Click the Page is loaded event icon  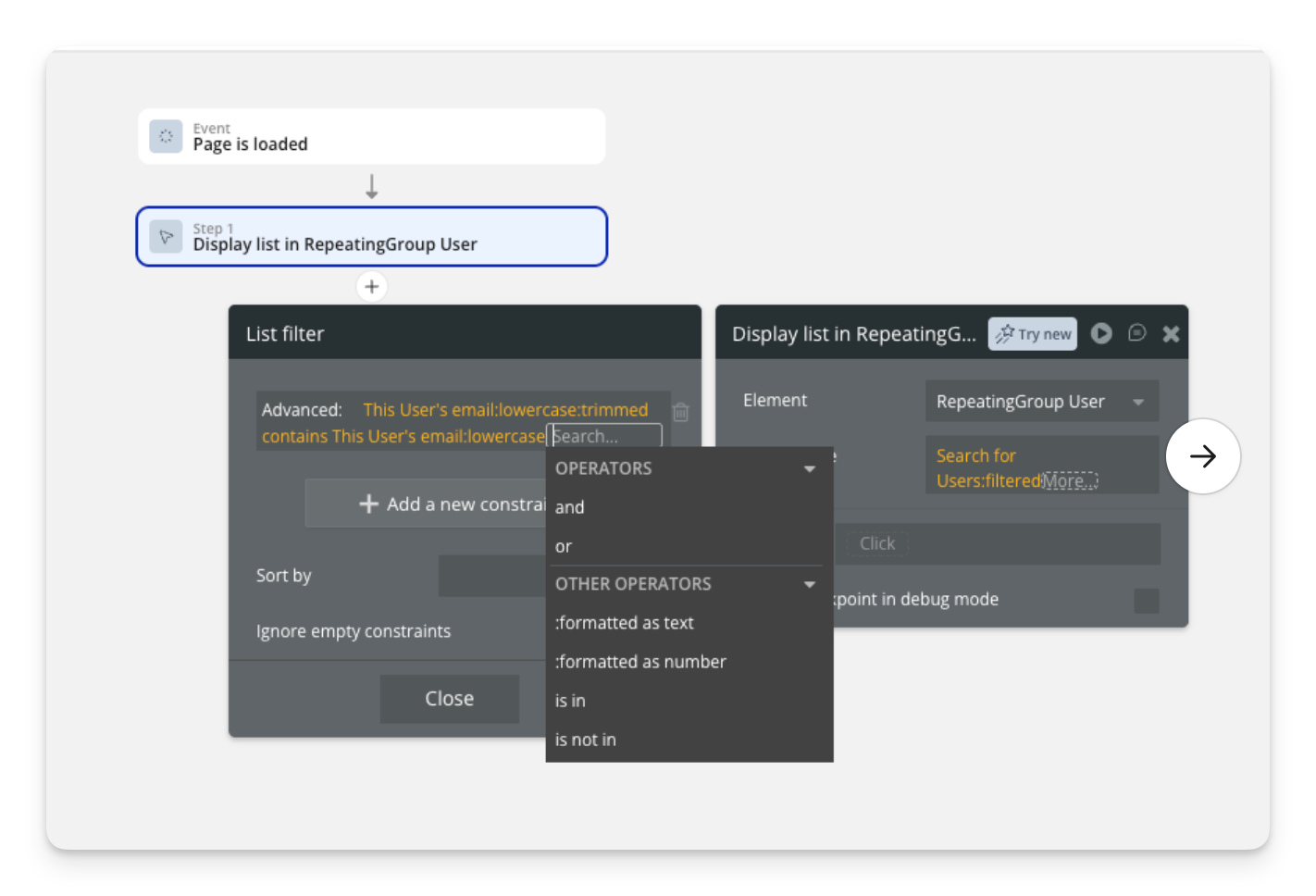point(166,136)
